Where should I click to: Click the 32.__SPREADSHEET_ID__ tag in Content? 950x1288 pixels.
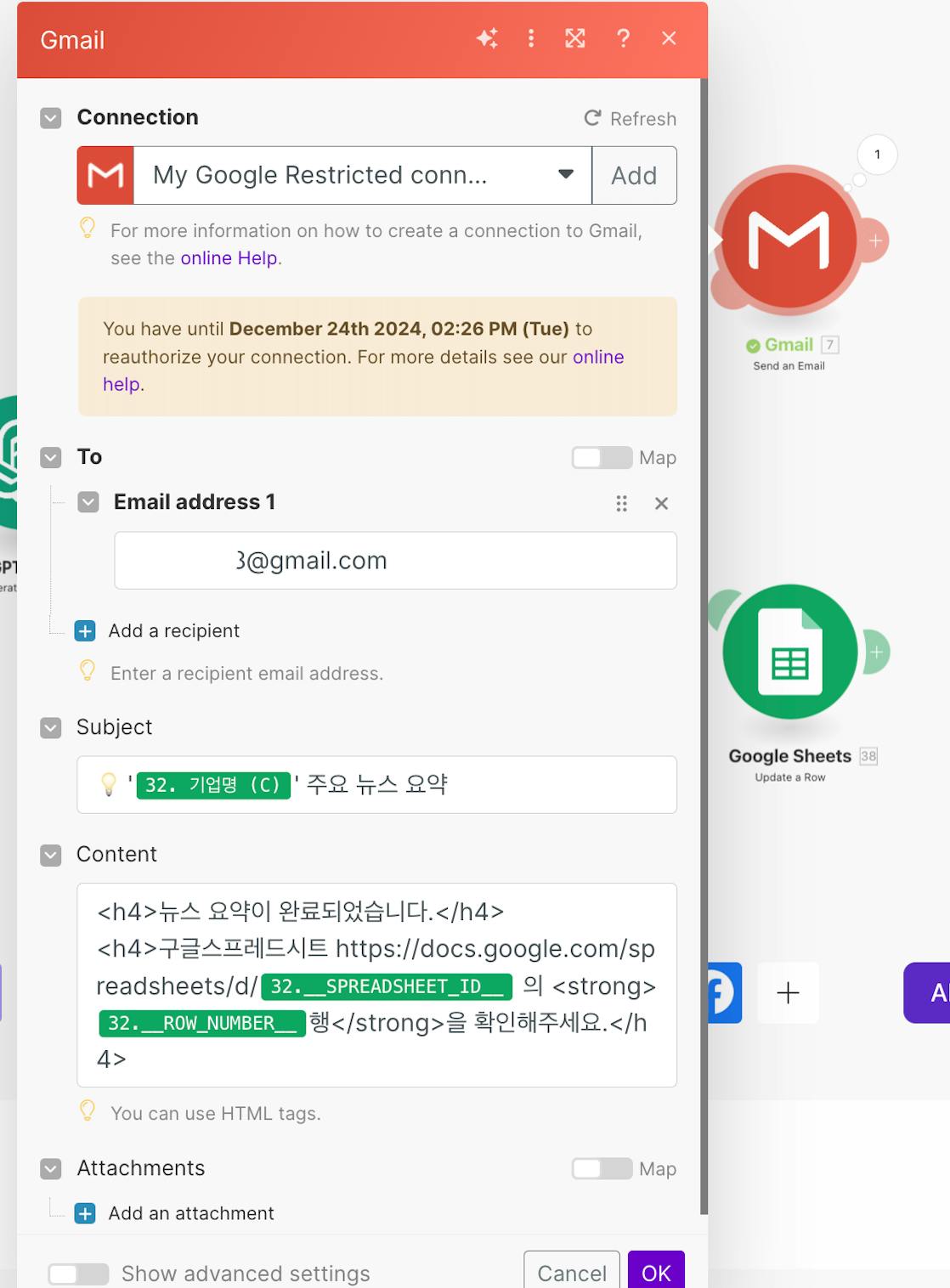tap(387, 986)
